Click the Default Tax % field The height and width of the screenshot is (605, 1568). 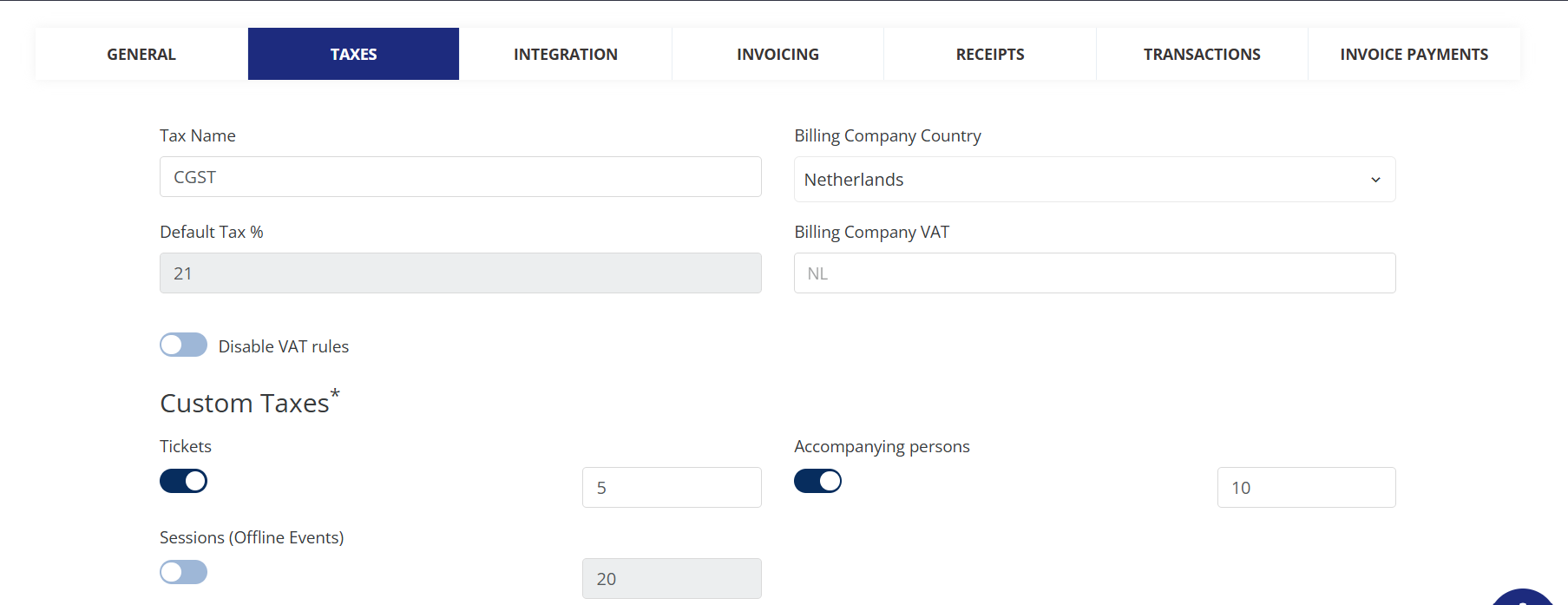click(x=461, y=273)
